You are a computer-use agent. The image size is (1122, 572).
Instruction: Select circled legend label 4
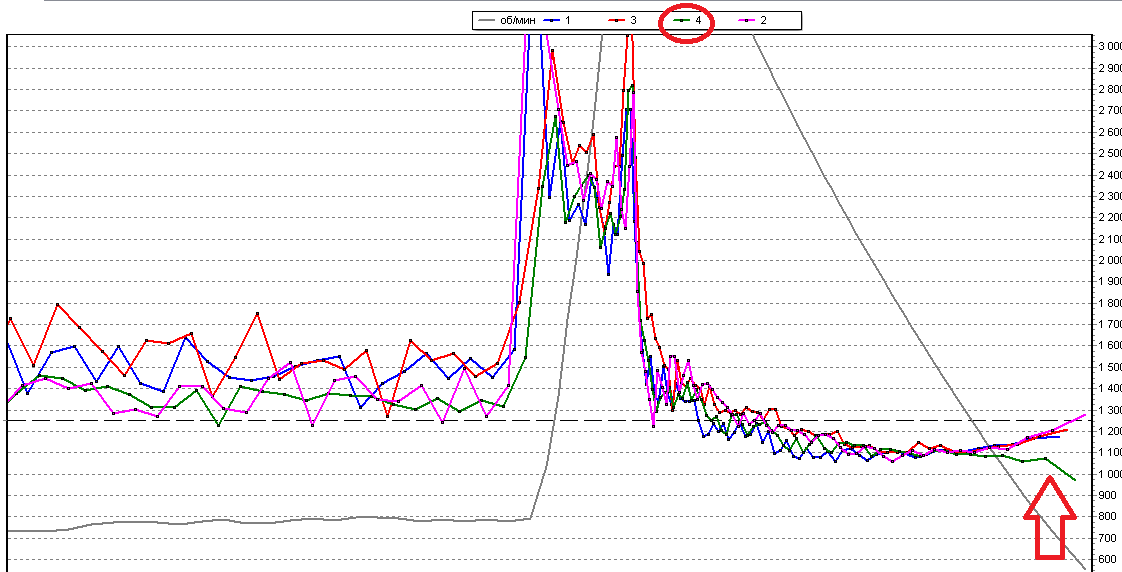pos(700,21)
